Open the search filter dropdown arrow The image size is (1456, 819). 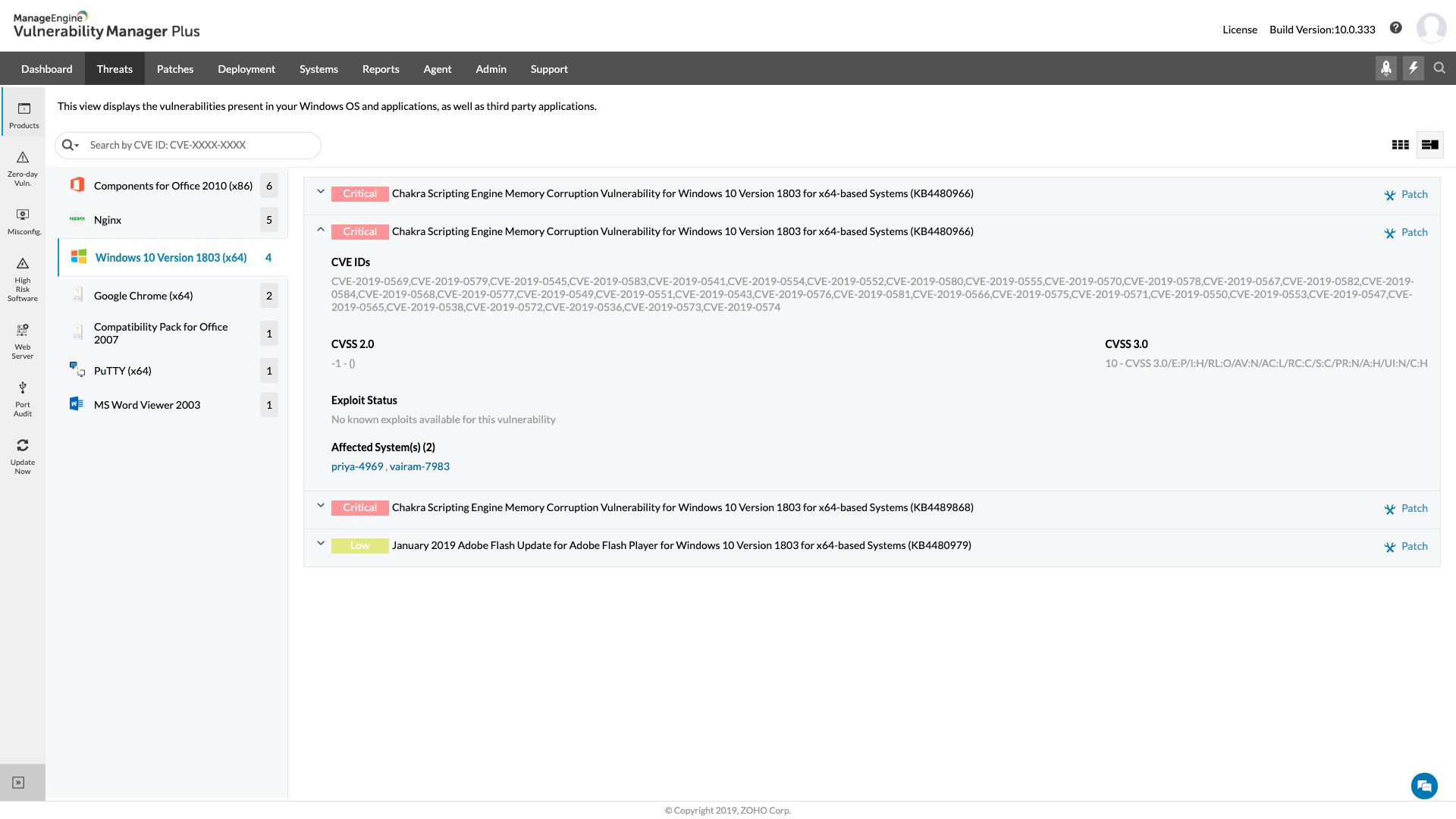point(77,146)
